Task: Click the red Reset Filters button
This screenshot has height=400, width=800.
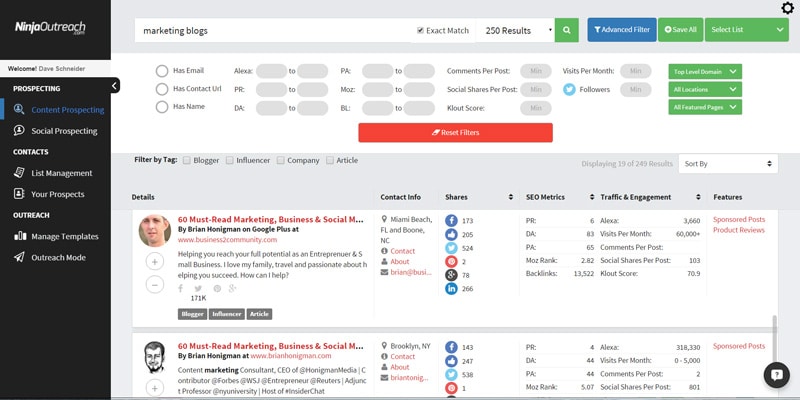Action: (x=456, y=133)
